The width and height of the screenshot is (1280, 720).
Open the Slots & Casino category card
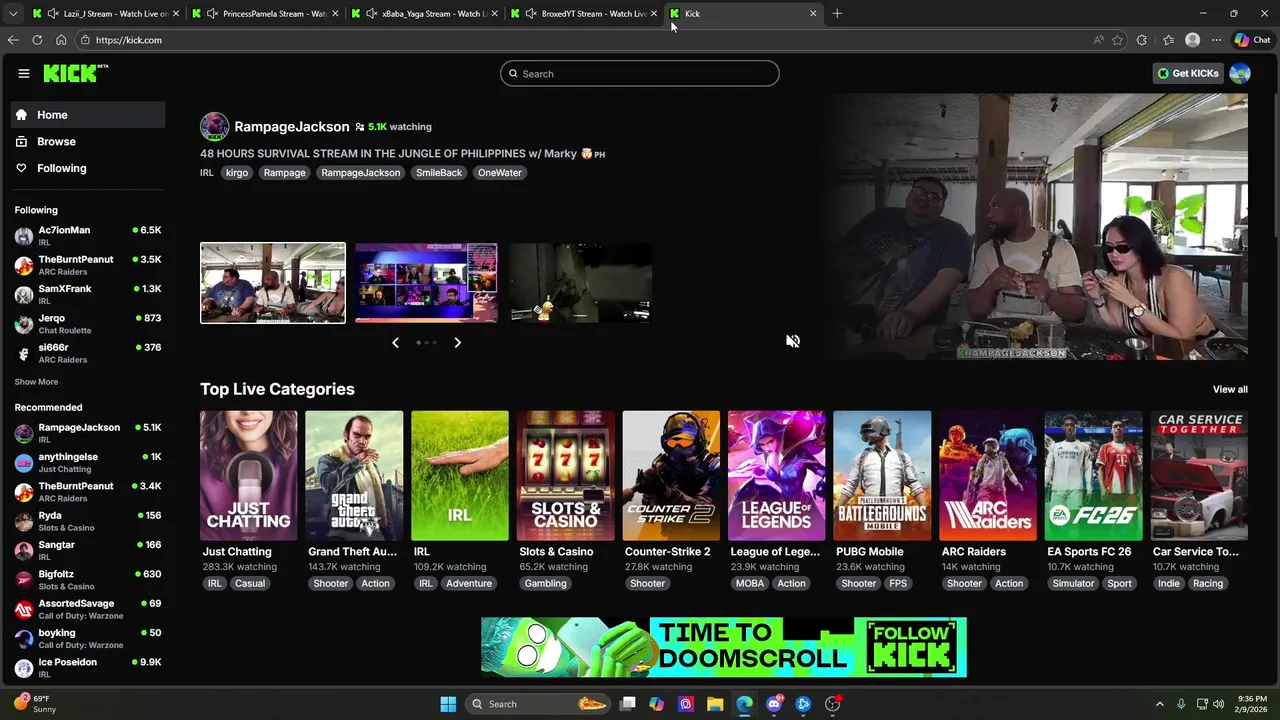(565, 476)
